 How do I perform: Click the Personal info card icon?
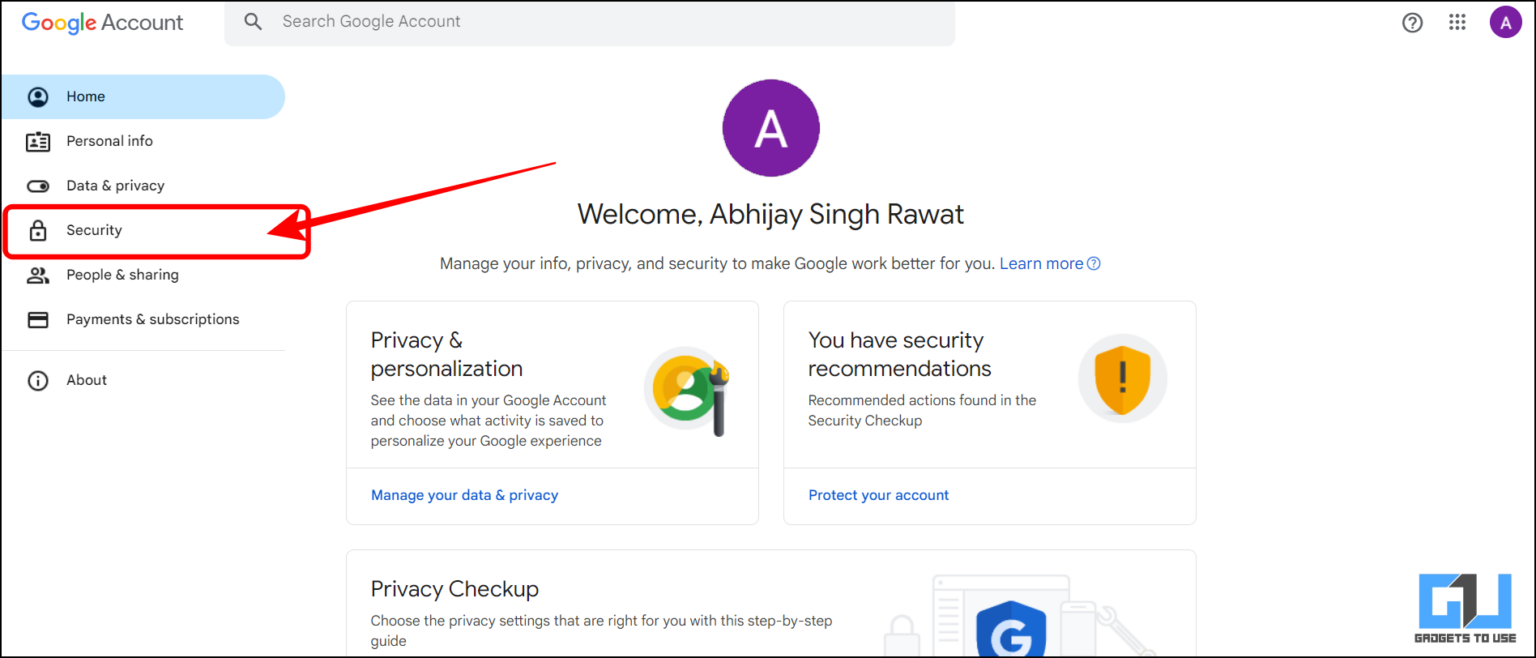(x=38, y=141)
